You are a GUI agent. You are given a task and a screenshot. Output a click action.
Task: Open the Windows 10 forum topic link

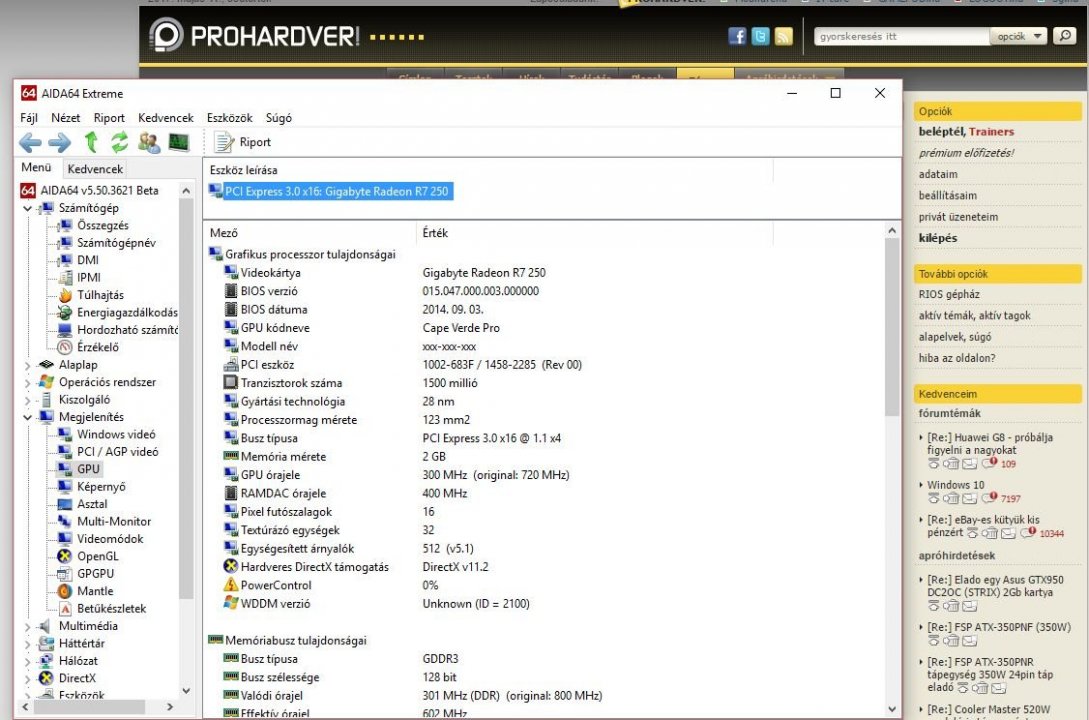pos(956,485)
